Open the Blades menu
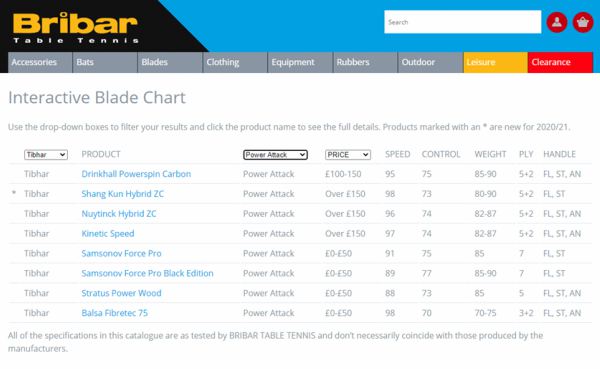The image size is (600, 369). [170, 62]
